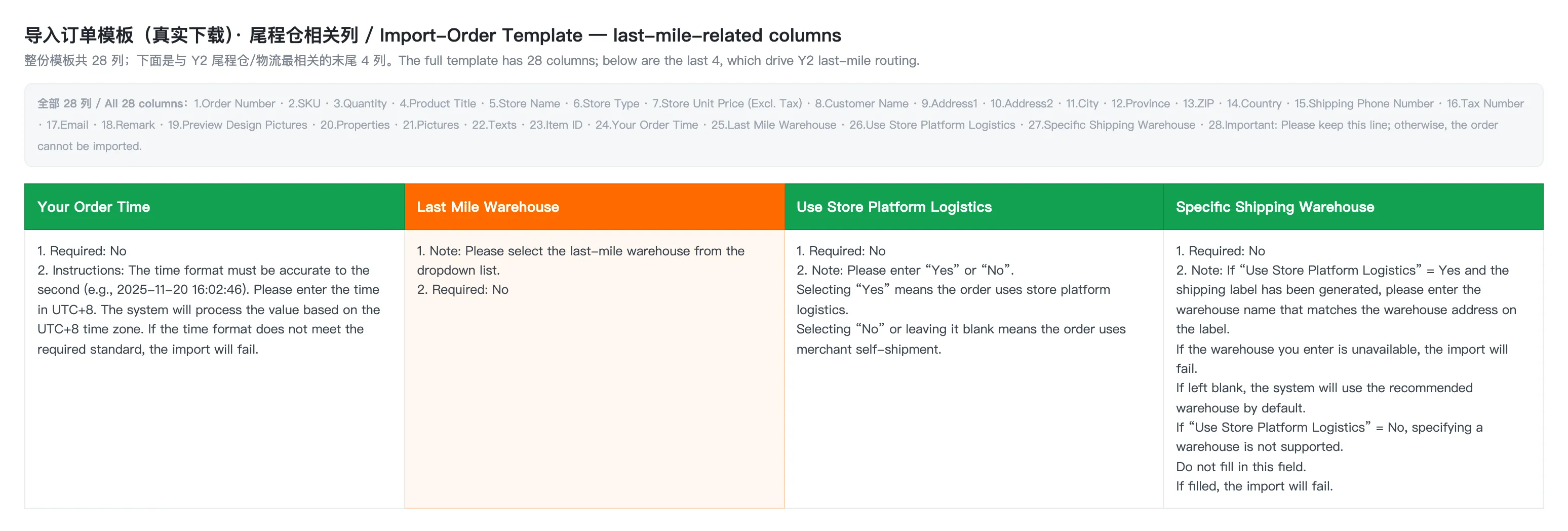Image resolution: width=1568 pixels, height=531 pixels.
Task: Click '13.ZIP' in the column list
Action: click(1198, 103)
